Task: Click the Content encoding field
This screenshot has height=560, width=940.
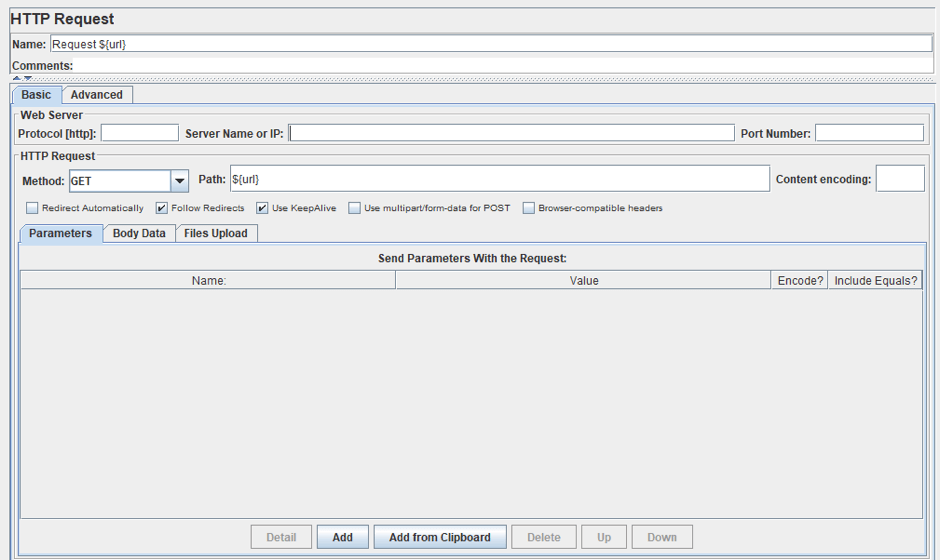Action: [x=900, y=179]
